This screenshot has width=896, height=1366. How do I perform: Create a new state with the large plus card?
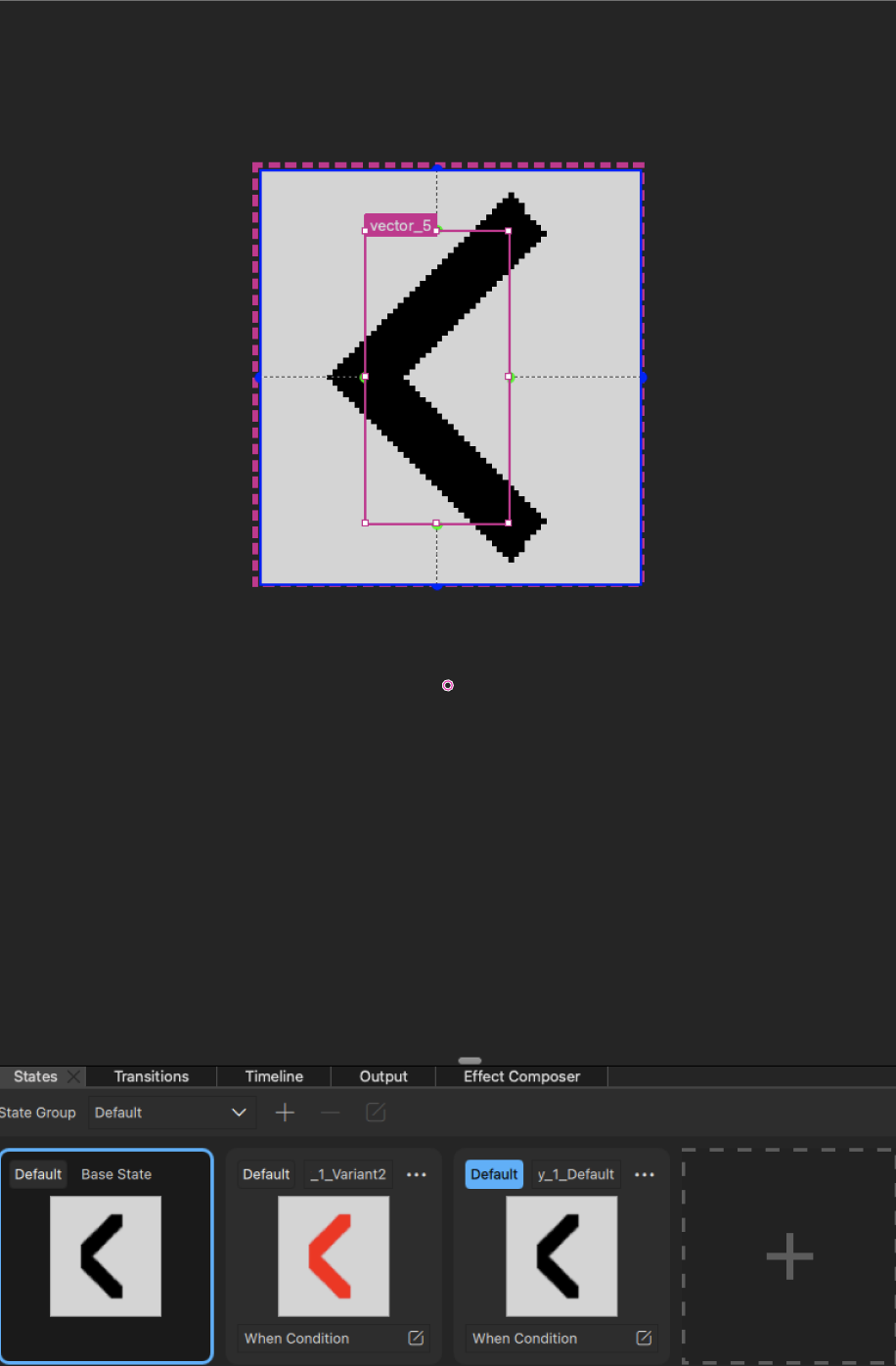(x=789, y=1255)
